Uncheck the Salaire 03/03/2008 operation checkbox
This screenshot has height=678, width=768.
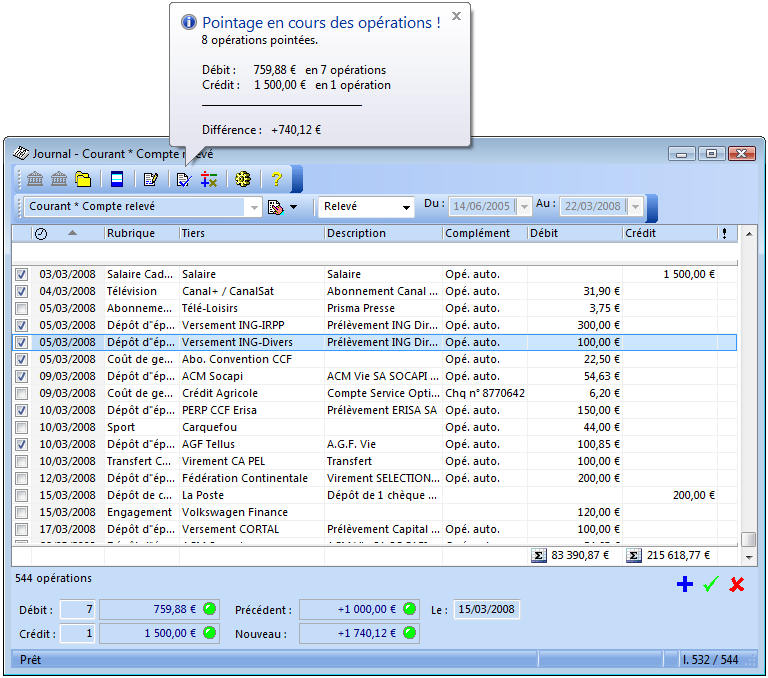pos(21,274)
